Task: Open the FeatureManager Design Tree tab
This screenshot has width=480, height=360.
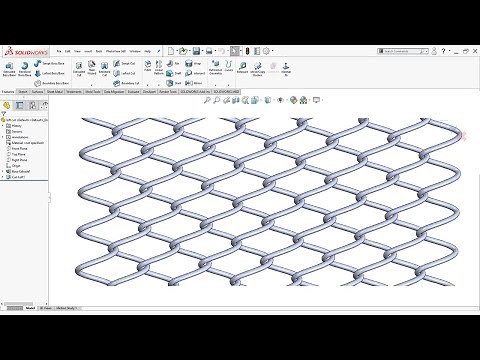Action: (6, 106)
